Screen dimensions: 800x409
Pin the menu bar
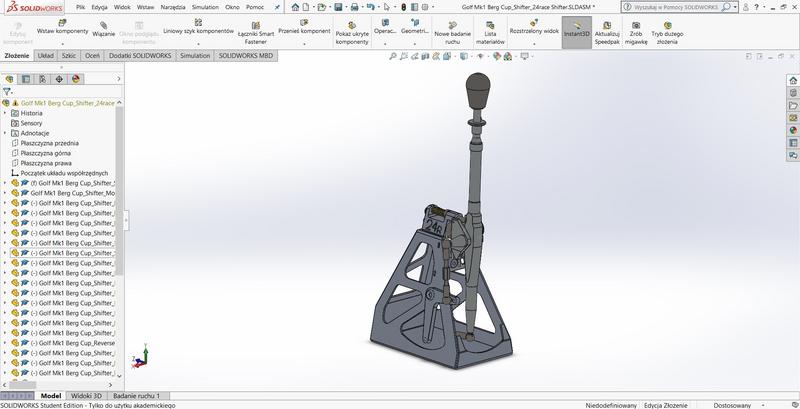277,7
